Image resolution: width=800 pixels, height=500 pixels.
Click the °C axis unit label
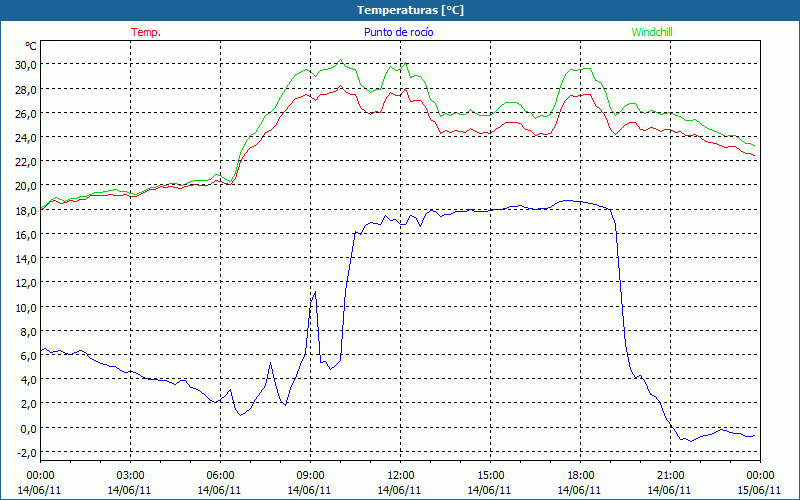pyautogui.click(x=31, y=46)
